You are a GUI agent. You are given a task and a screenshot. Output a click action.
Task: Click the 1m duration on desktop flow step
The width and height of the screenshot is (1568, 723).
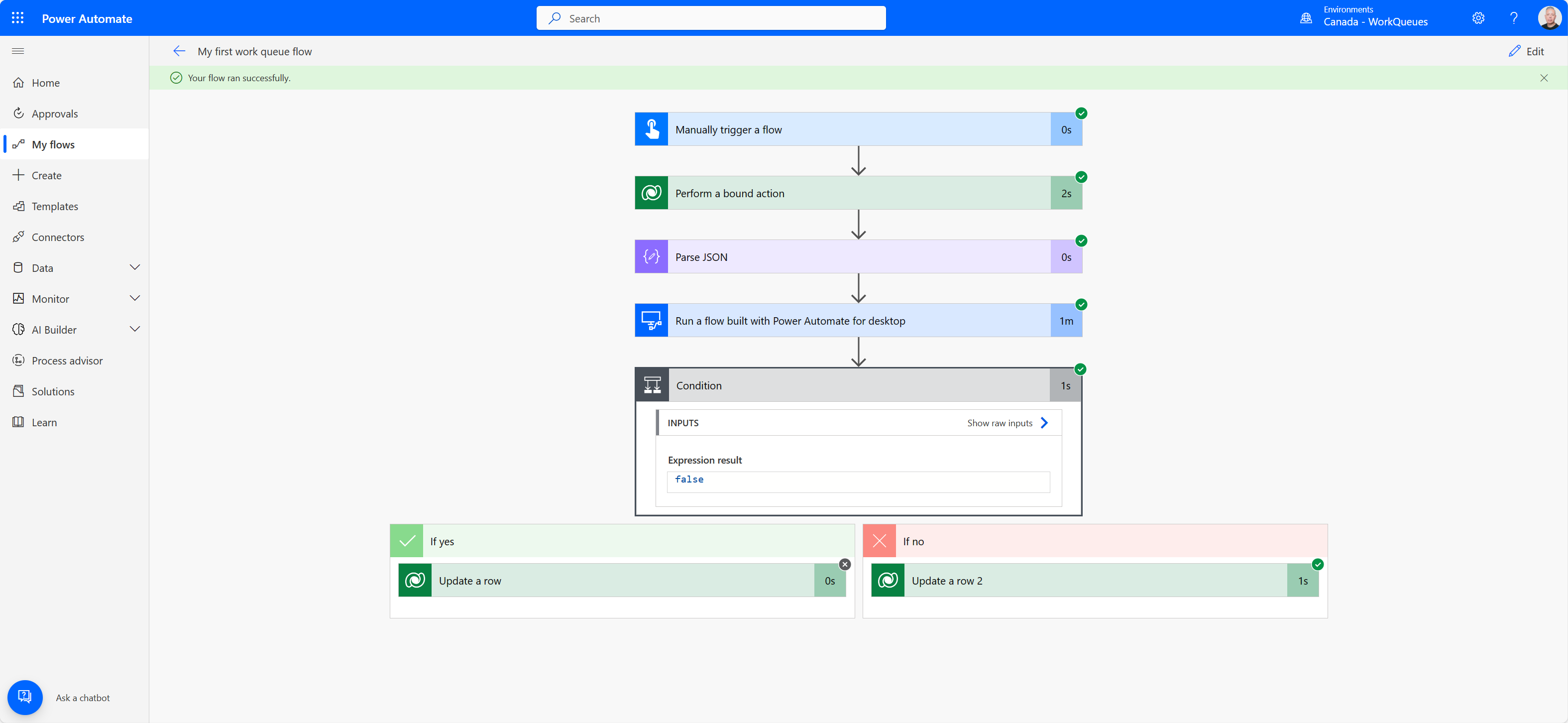[1066, 320]
